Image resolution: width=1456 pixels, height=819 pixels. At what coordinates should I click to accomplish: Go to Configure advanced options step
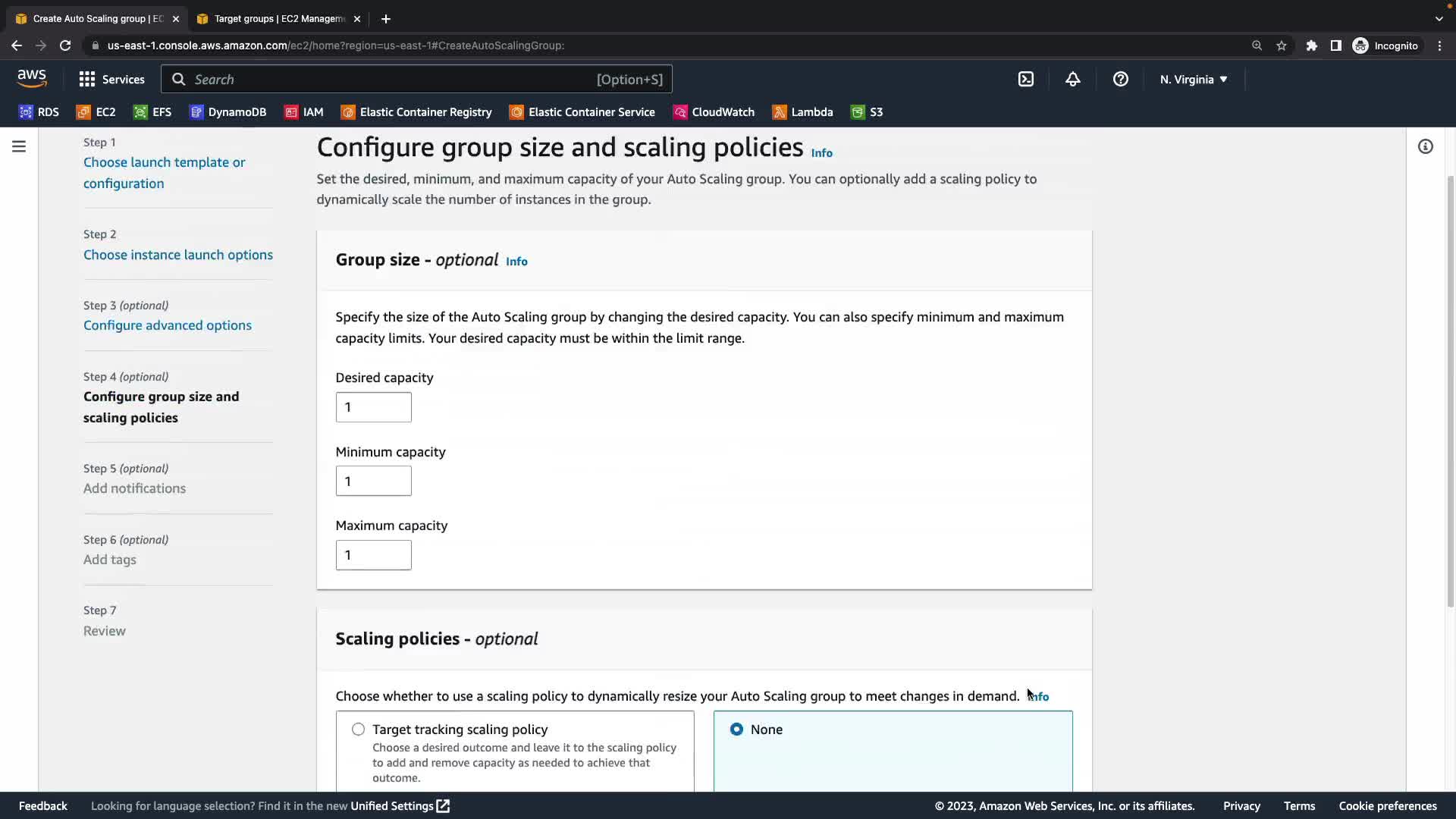[168, 325]
